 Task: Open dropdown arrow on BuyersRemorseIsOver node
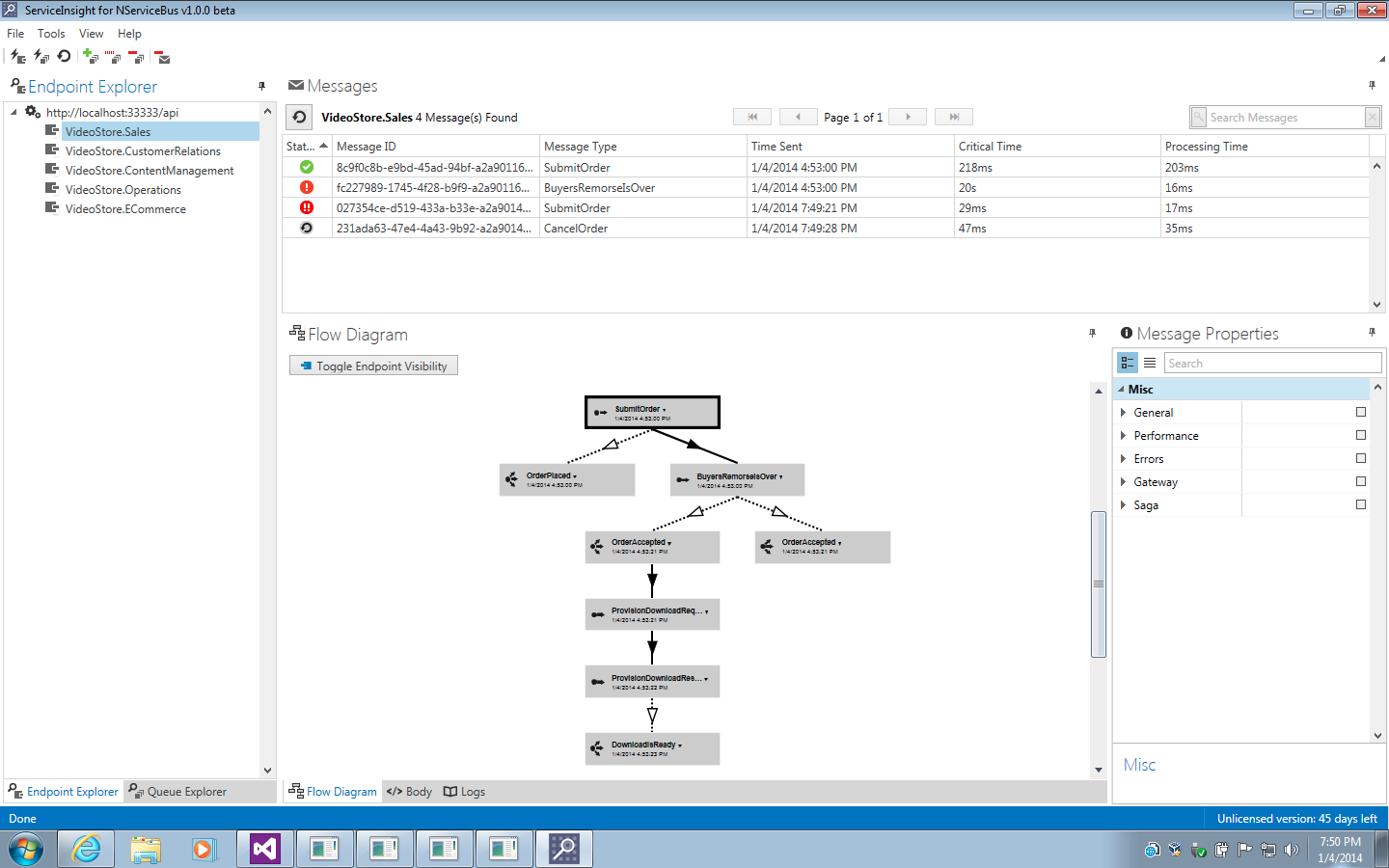tap(781, 476)
